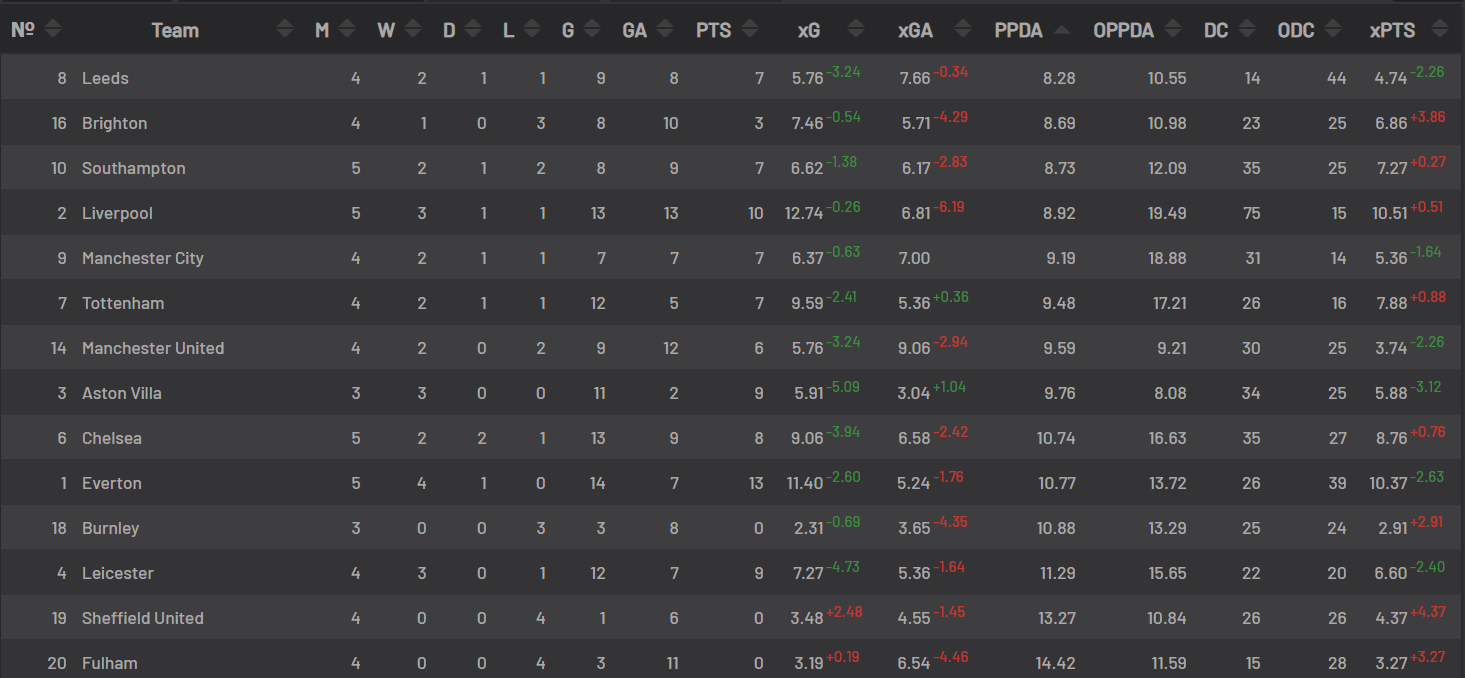Select the Everton team name
This screenshot has height=678, width=1465.
[112, 483]
